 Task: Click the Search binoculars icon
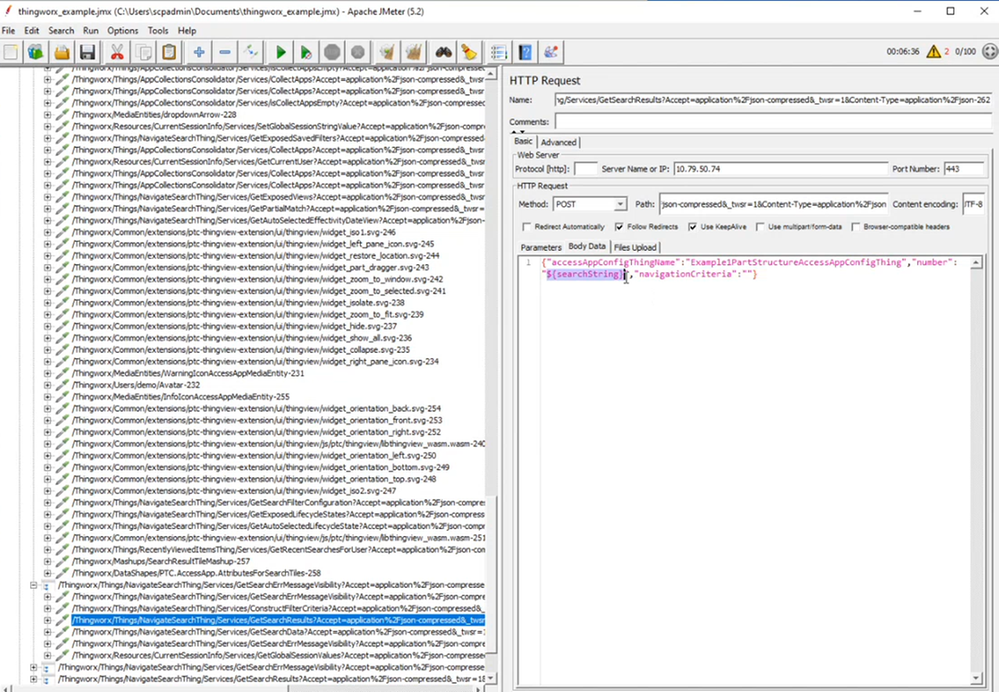[444, 52]
